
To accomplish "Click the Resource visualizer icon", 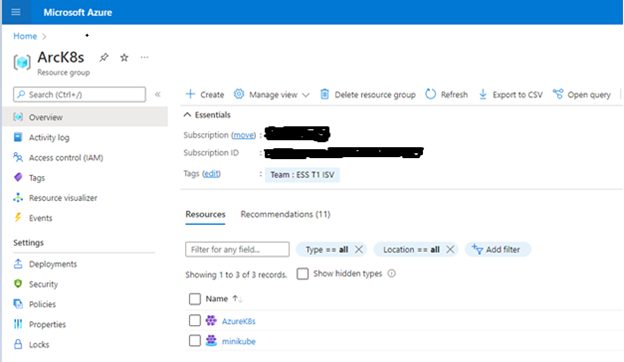I will (x=18, y=198).
